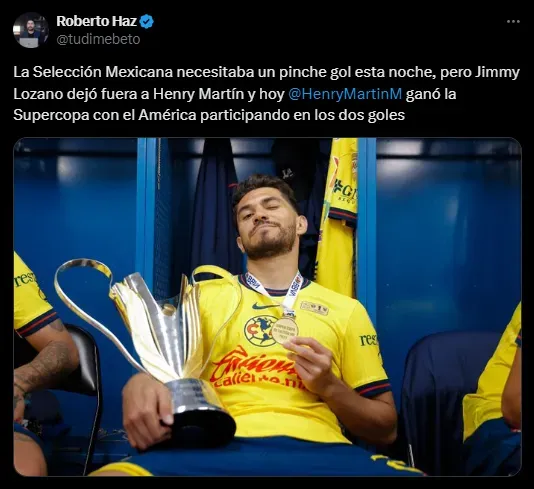The width and height of the screenshot is (534, 489).
Task: Click the Roberto Haz display name
Action: point(97,21)
